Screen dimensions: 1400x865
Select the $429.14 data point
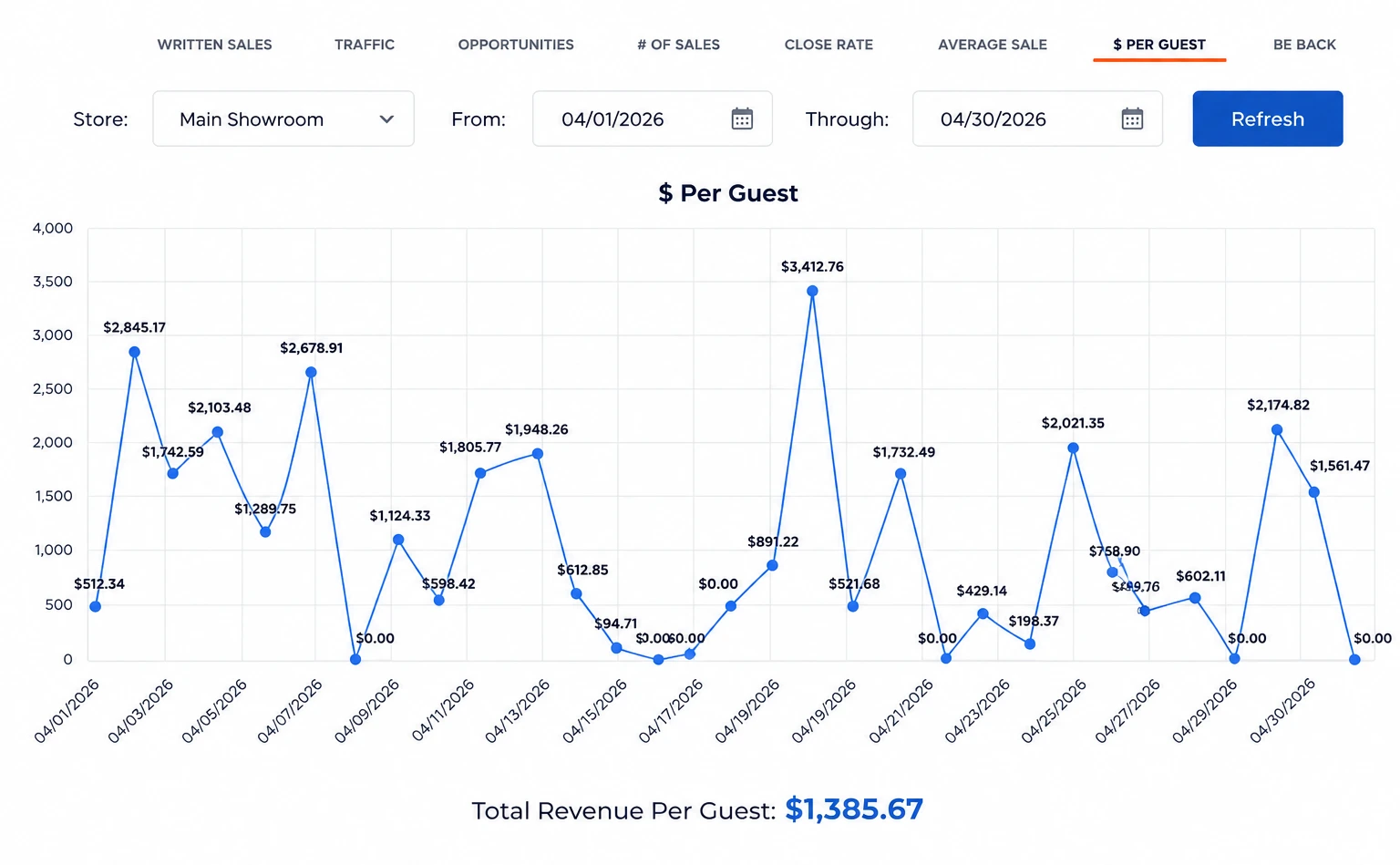(x=983, y=613)
